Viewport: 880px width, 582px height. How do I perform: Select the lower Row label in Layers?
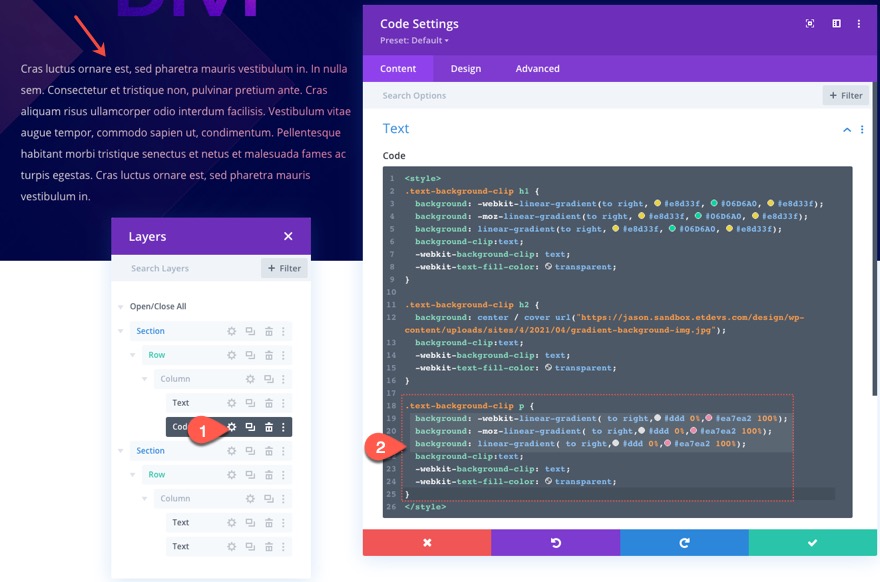(157, 475)
